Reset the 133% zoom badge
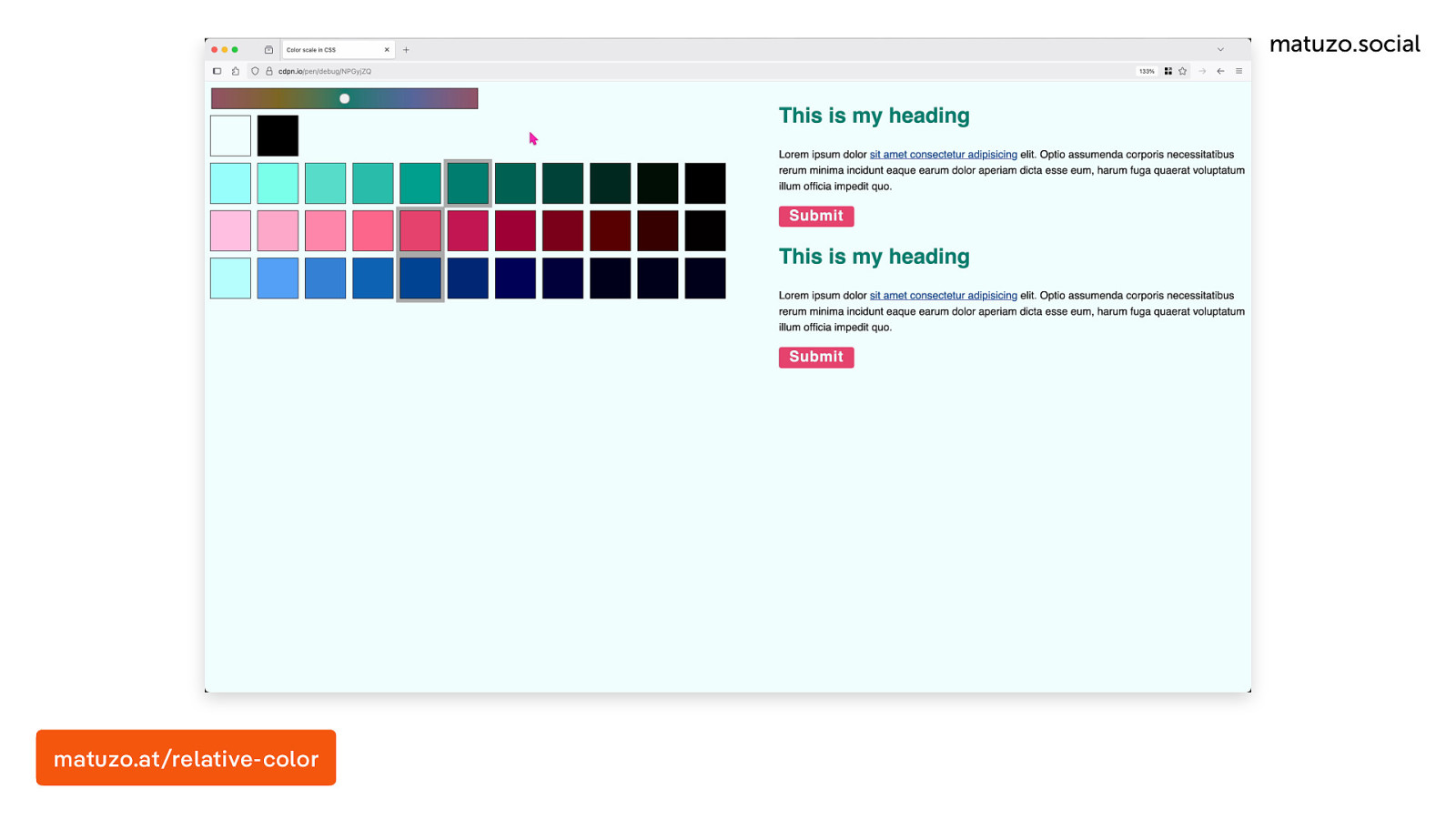1456x819 pixels. point(1147,71)
